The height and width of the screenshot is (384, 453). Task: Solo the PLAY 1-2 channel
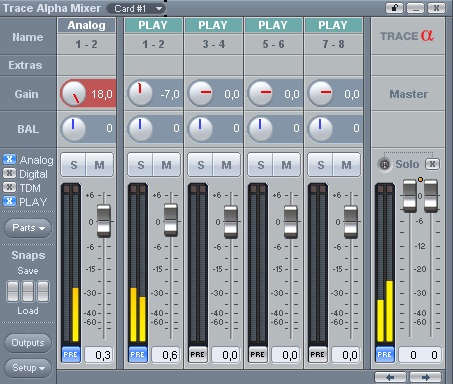tap(141, 165)
